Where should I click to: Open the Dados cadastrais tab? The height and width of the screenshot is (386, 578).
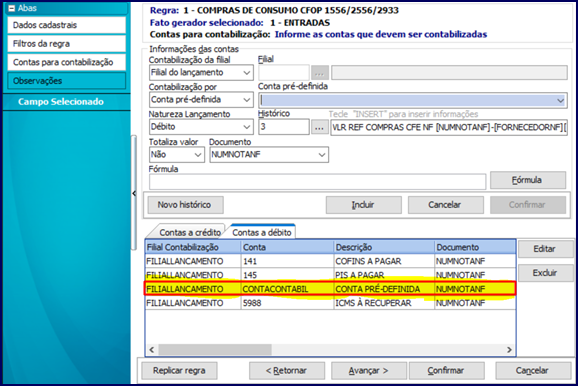click(x=66, y=25)
